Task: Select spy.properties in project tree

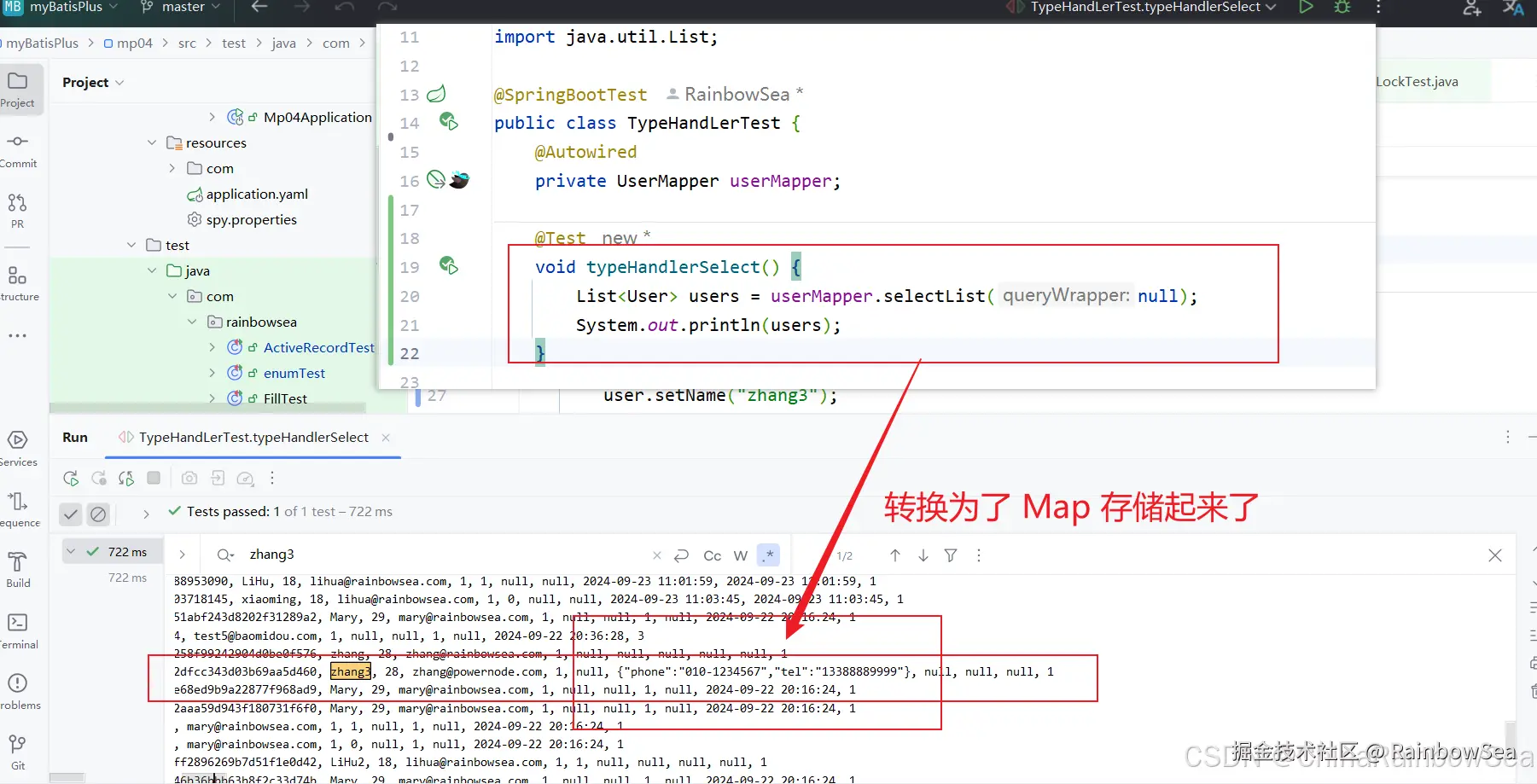Action: tap(242, 219)
